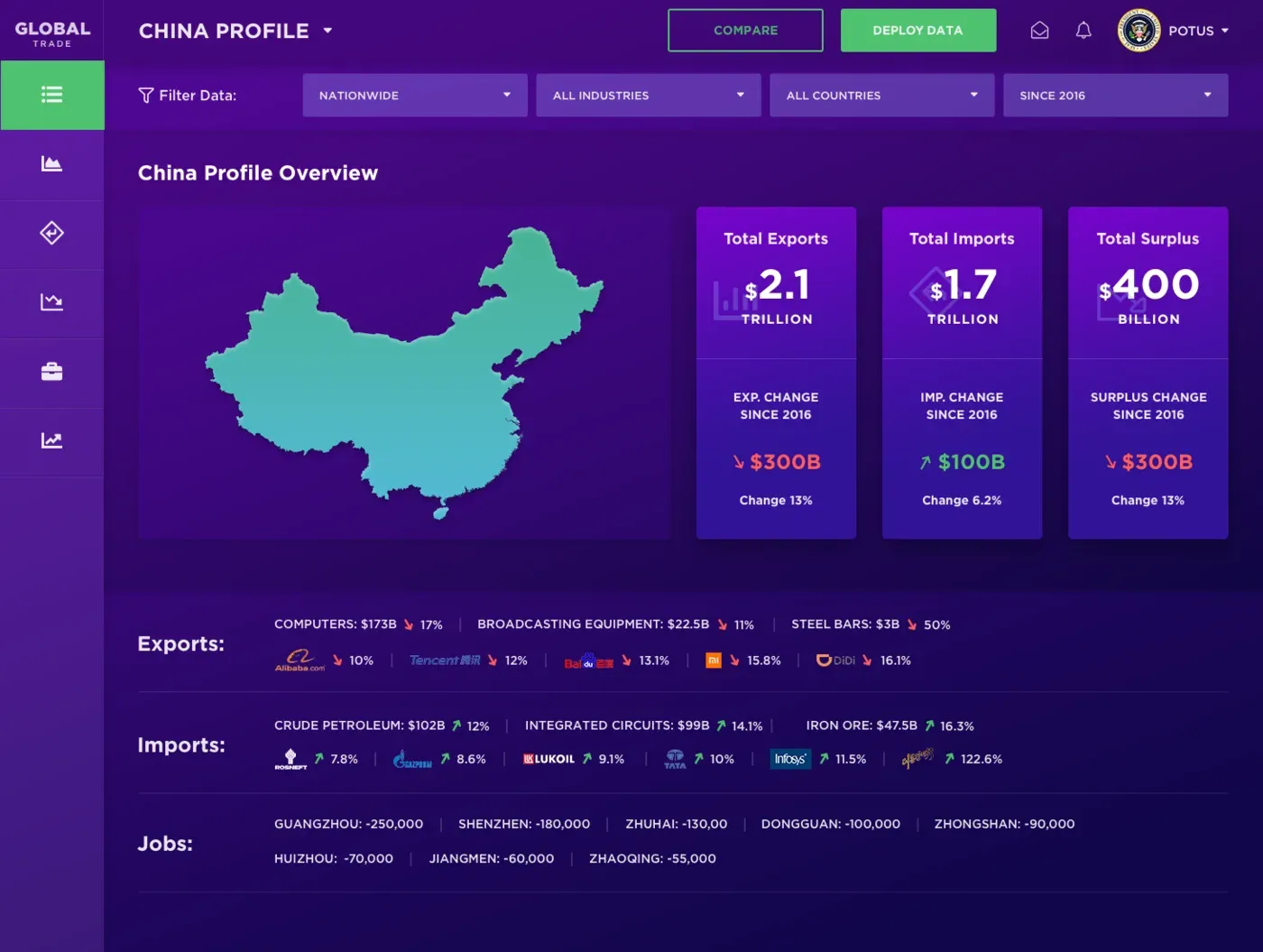
Task: Click the Infosys logo in Imports
Action: [790, 759]
